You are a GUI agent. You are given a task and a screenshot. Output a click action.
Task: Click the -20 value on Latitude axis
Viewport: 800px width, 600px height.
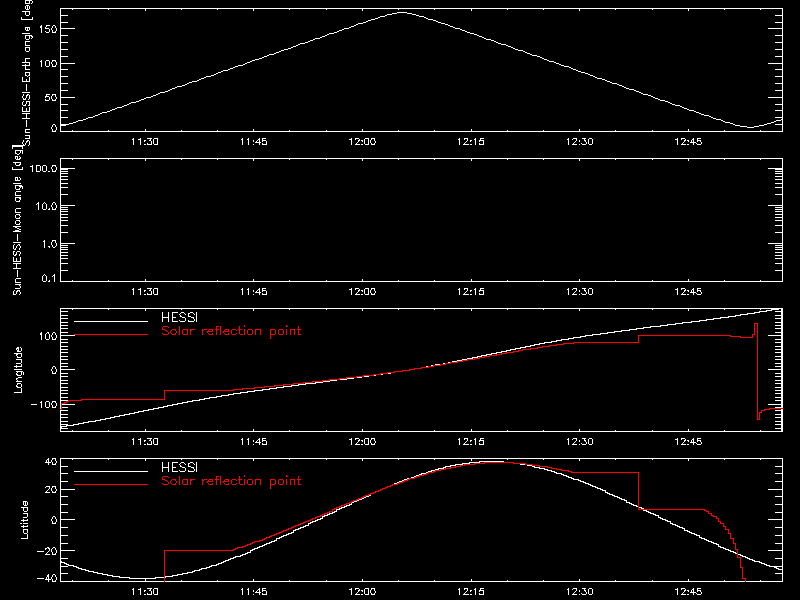tap(47, 551)
